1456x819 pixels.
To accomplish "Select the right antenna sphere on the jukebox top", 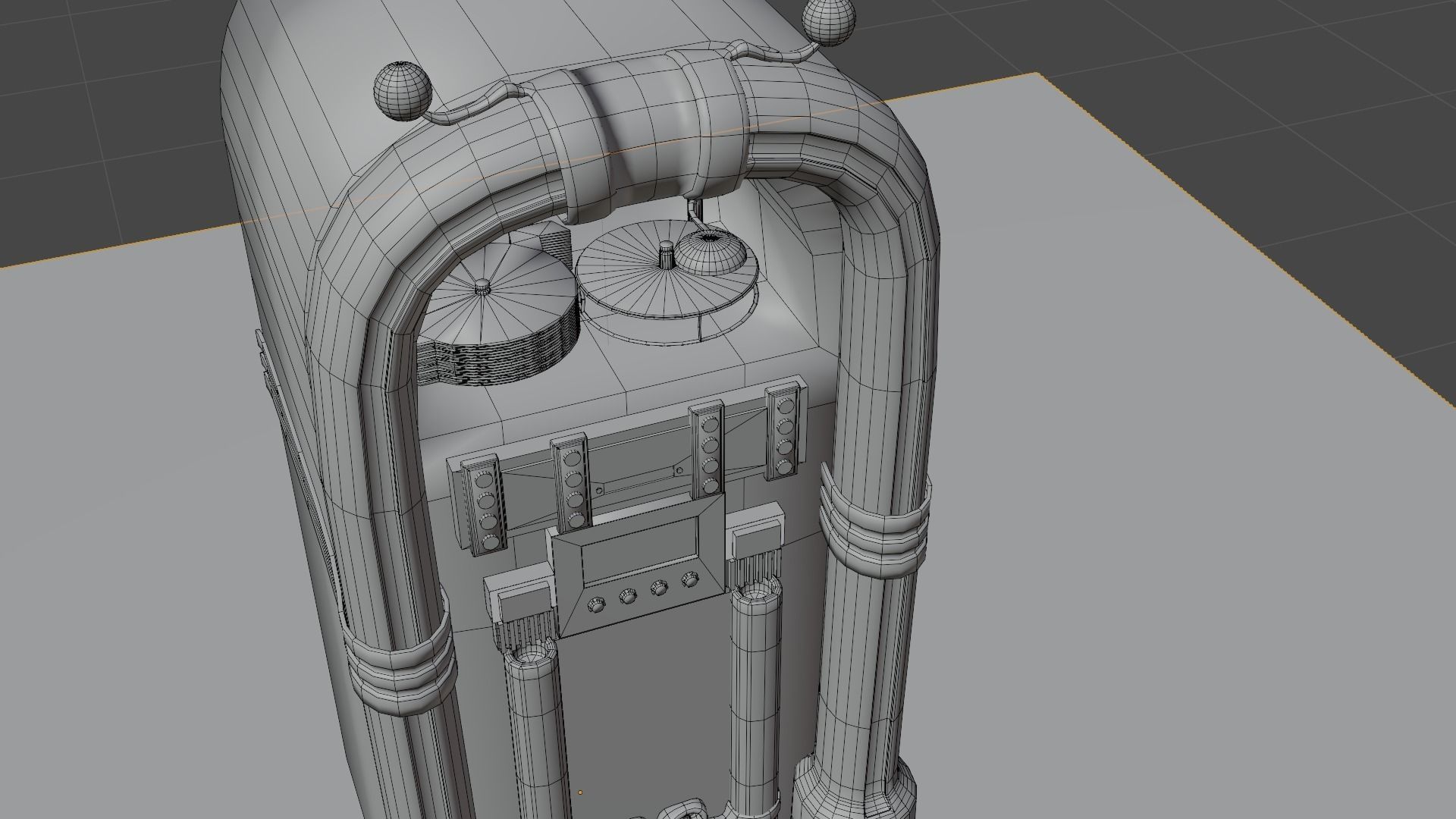I will 829,20.
